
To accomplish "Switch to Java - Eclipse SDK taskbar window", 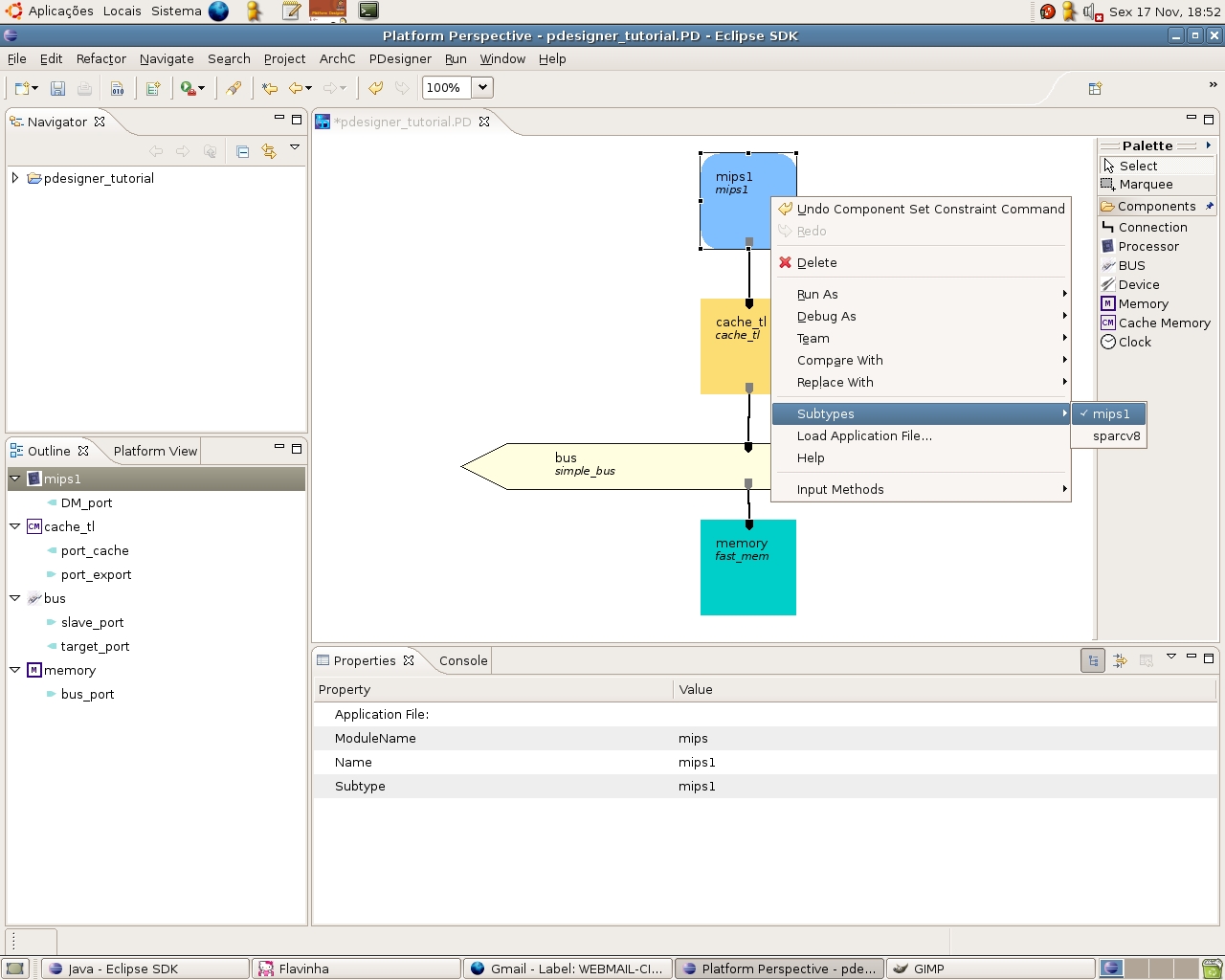I will tap(145, 969).
